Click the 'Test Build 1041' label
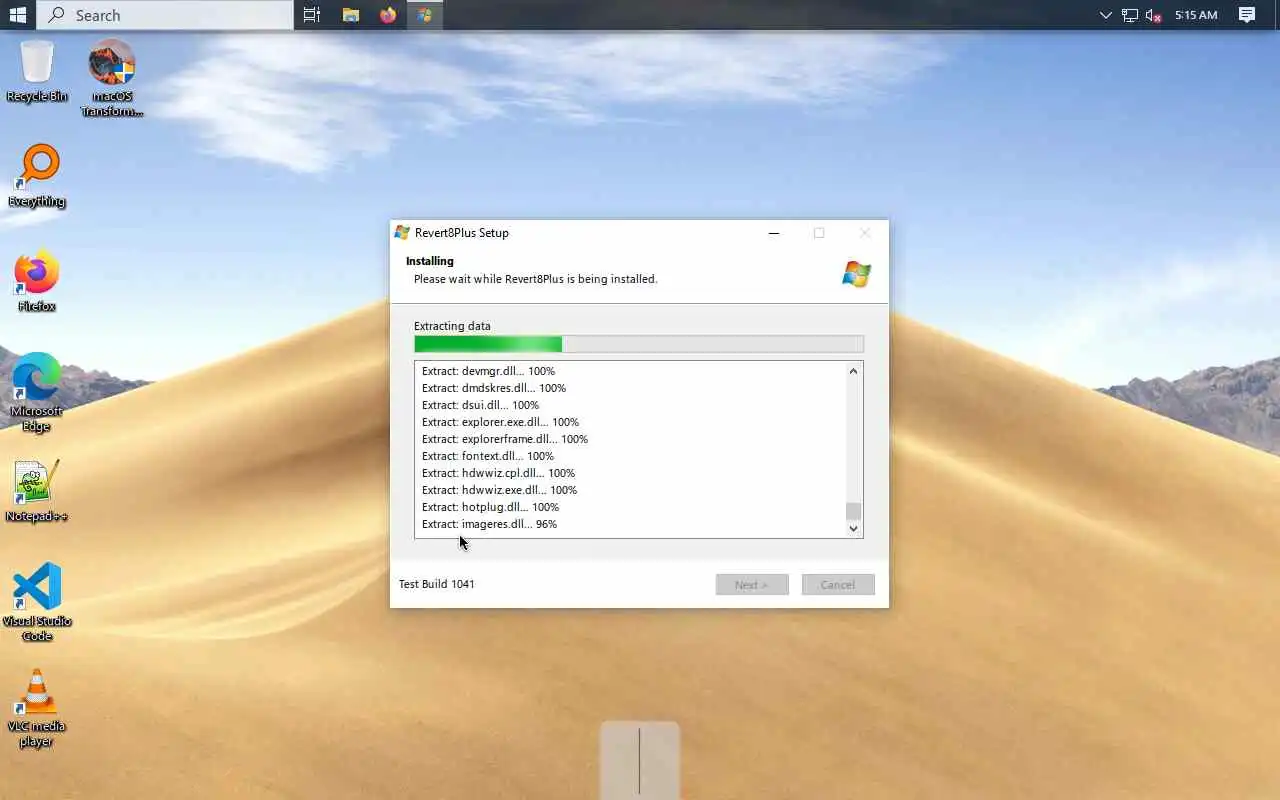This screenshot has height=800, width=1280. point(437,584)
